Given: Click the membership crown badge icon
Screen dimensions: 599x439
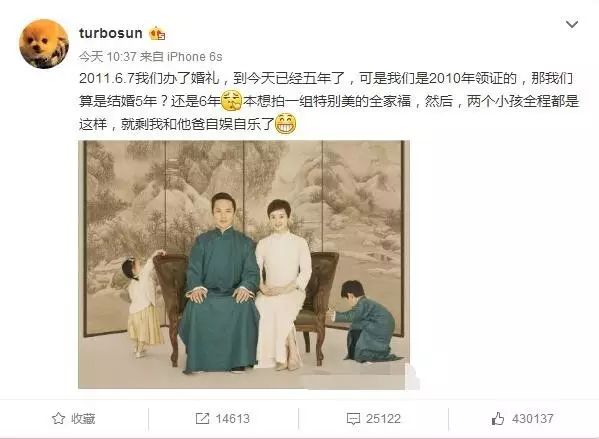Looking at the screenshot, I should click(157, 34).
